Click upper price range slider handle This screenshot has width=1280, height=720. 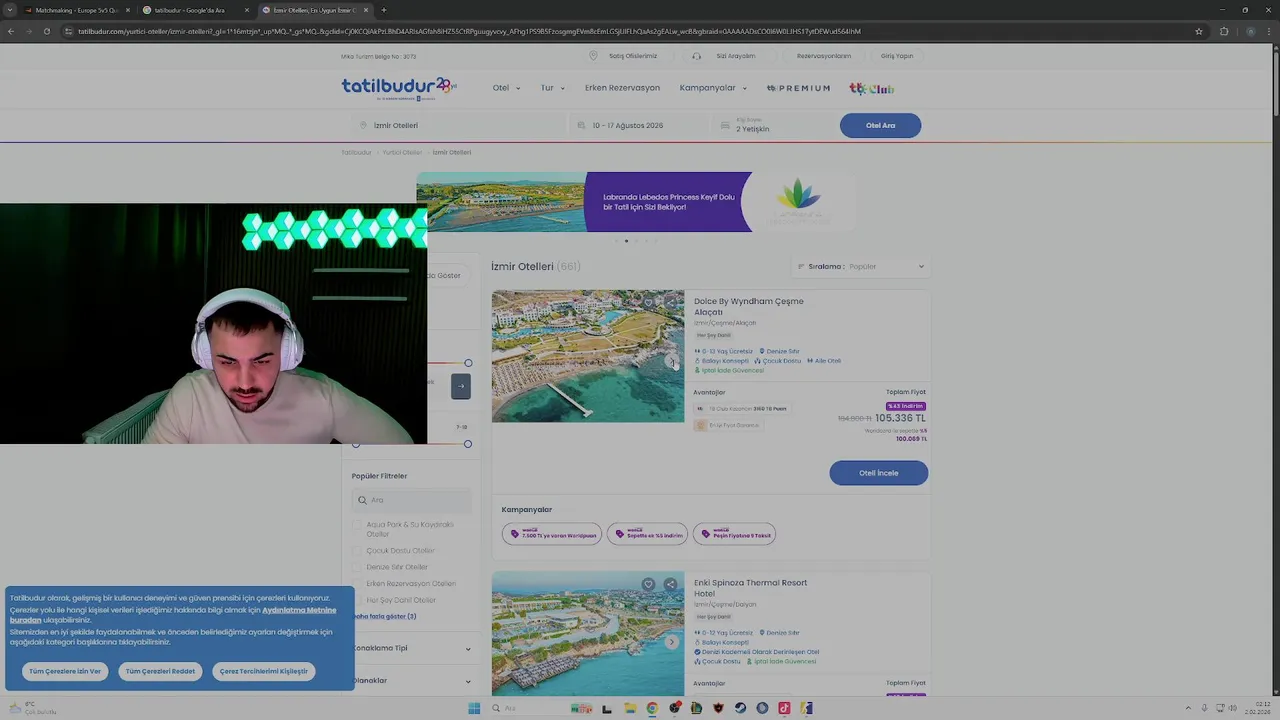(x=468, y=363)
